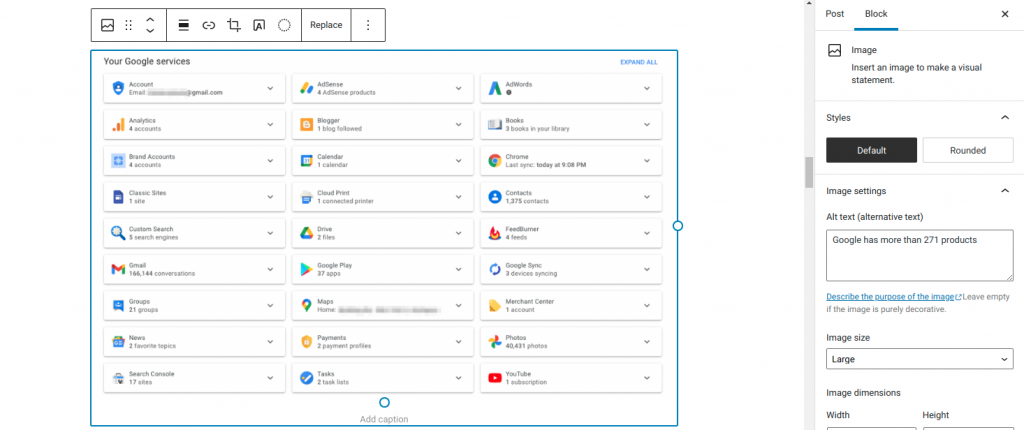
Task: Click the Gmail service icon
Action: (x=118, y=269)
